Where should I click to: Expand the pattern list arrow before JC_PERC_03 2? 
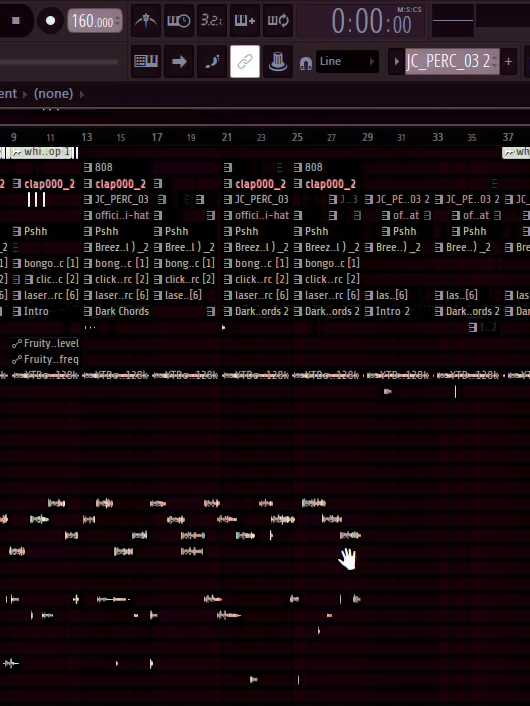coord(396,61)
